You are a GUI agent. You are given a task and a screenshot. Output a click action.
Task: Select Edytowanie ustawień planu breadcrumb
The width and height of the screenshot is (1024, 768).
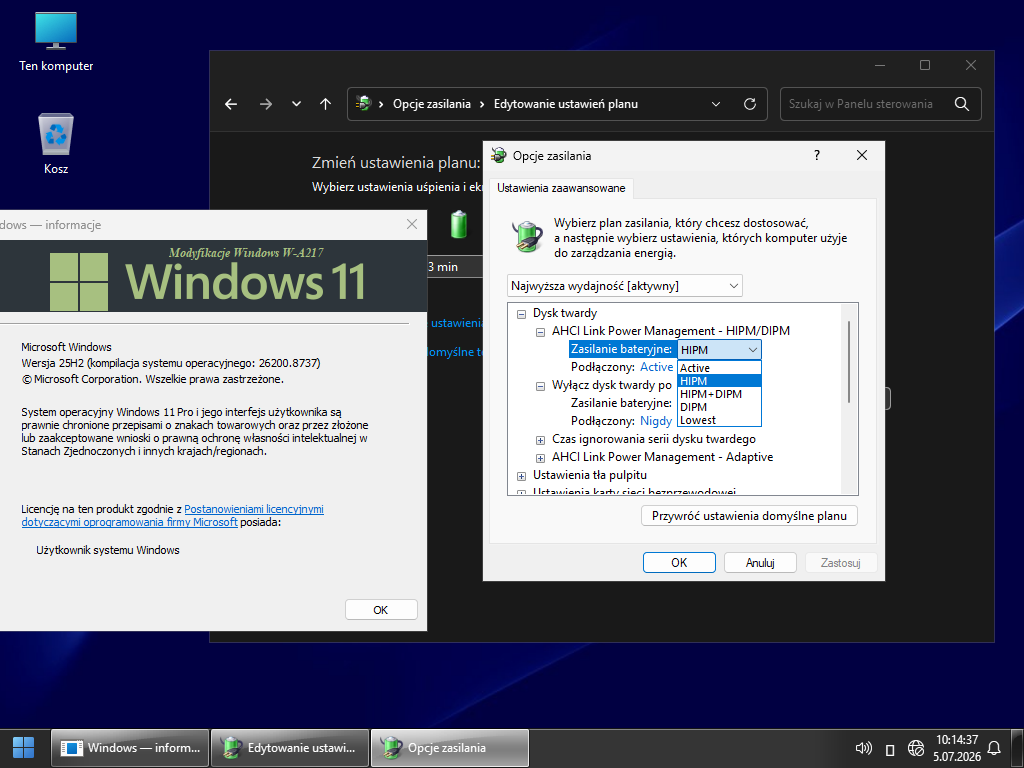point(566,104)
